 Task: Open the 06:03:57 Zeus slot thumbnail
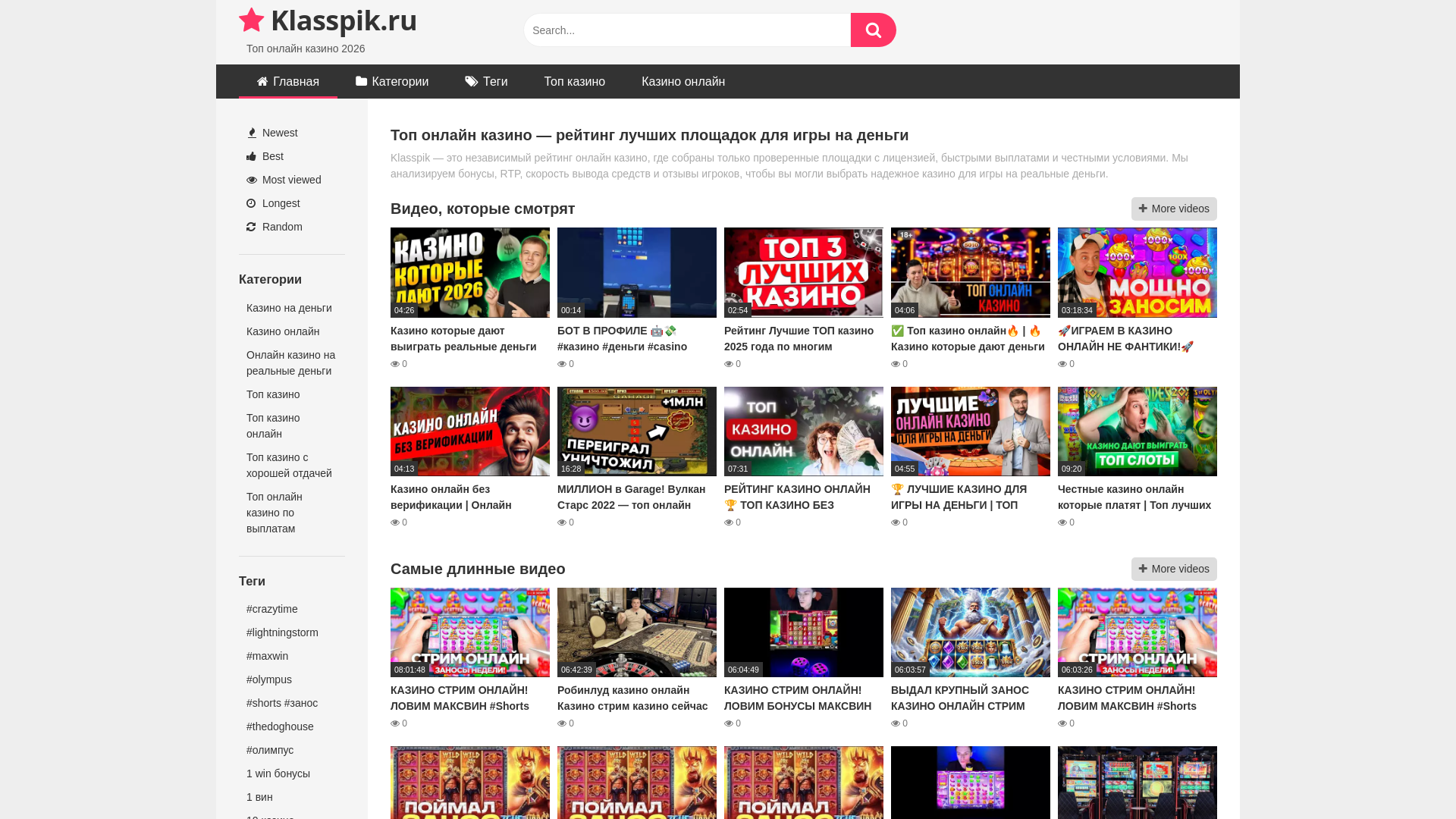click(971, 632)
